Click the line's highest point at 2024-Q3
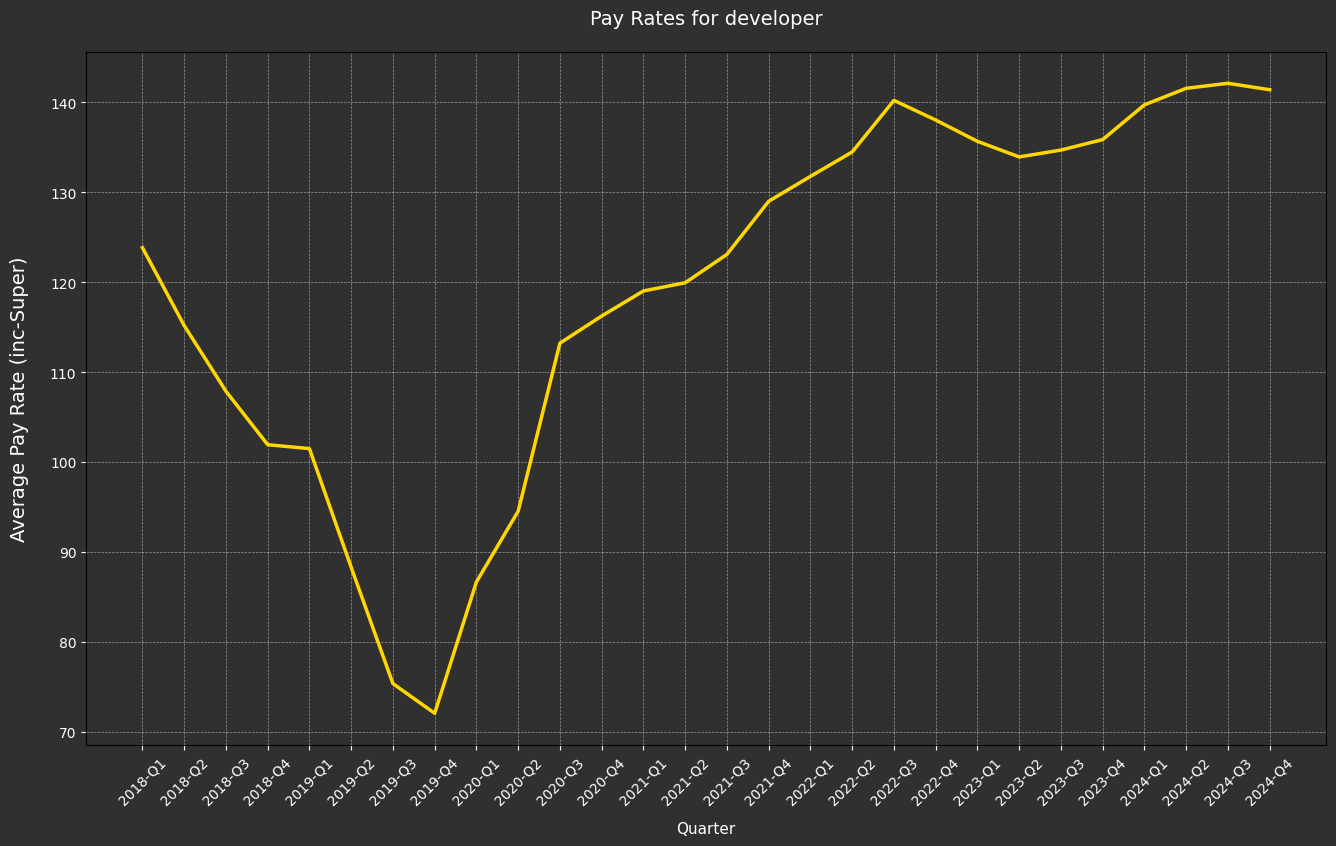1336x846 pixels. pos(1228,83)
